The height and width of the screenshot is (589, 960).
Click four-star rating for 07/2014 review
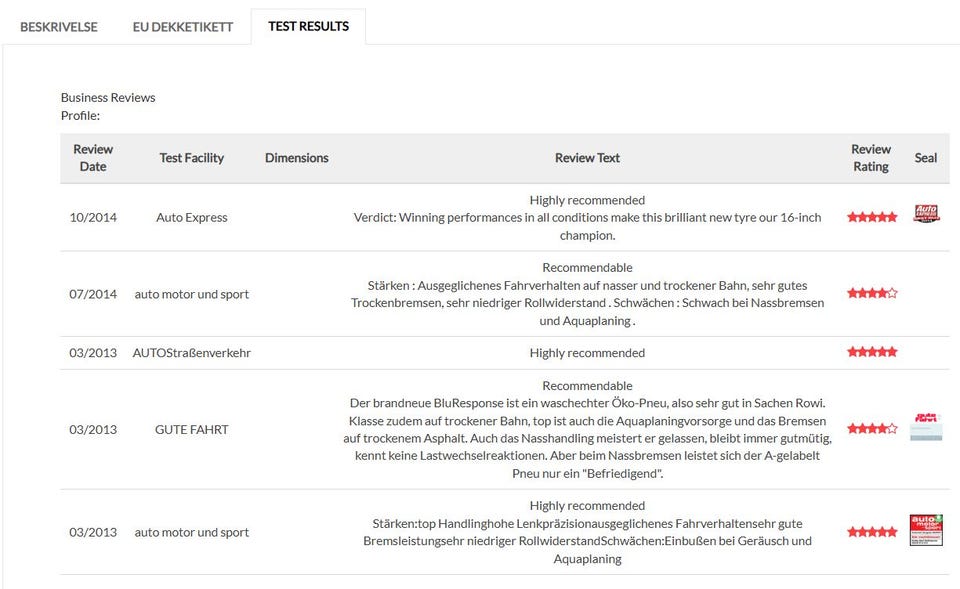(872, 293)
